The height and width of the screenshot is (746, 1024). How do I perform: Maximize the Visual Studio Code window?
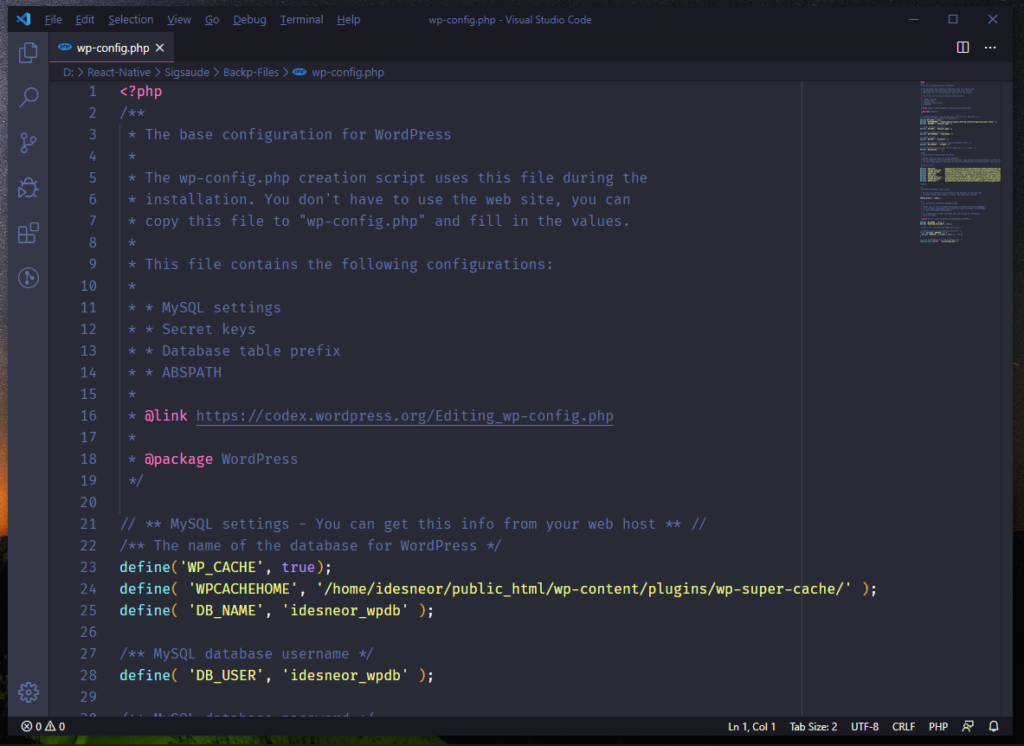pos(953,19)
